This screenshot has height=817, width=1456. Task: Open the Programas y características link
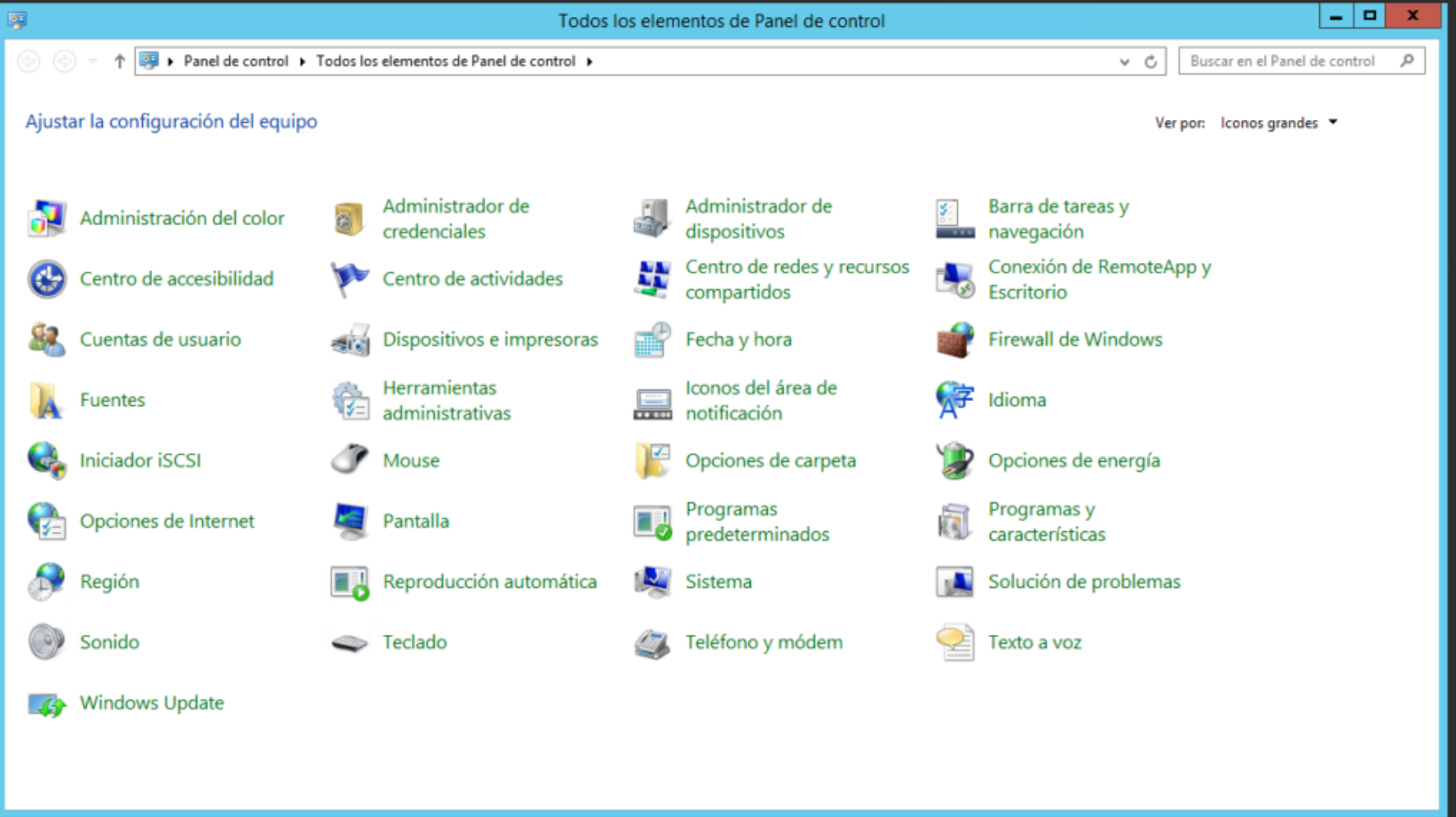point(1047,522)
